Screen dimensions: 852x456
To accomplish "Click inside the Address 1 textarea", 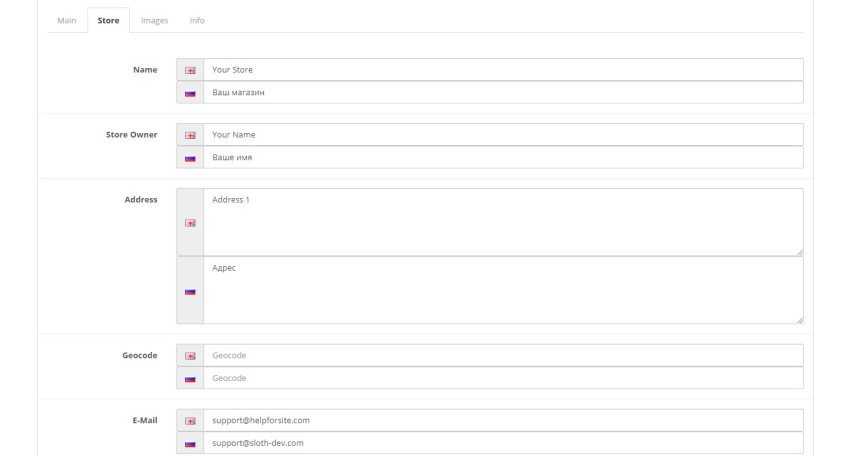I will pyautogui.click(x=503, y=222).
